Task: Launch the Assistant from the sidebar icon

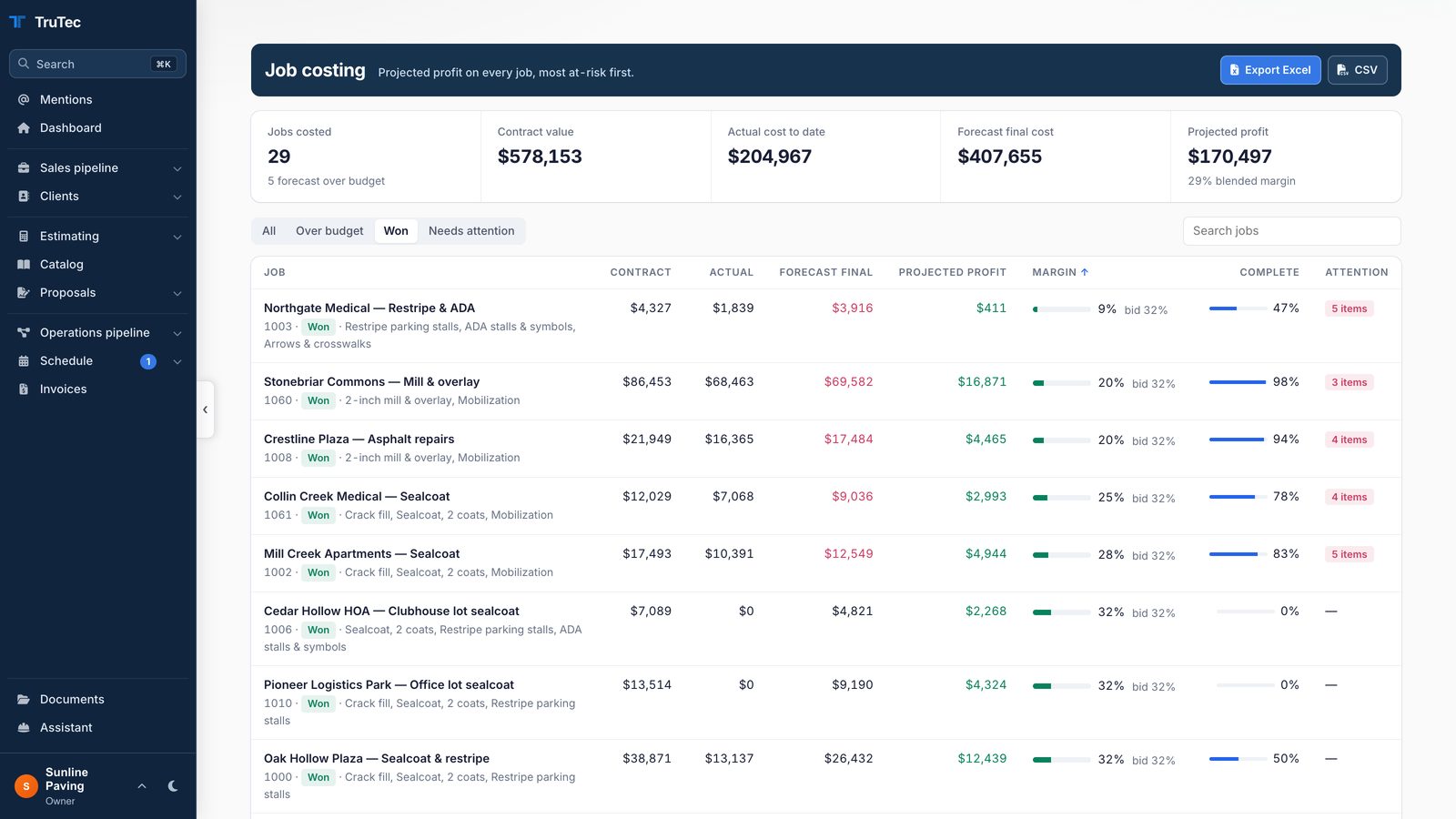Action: [24, 727]
